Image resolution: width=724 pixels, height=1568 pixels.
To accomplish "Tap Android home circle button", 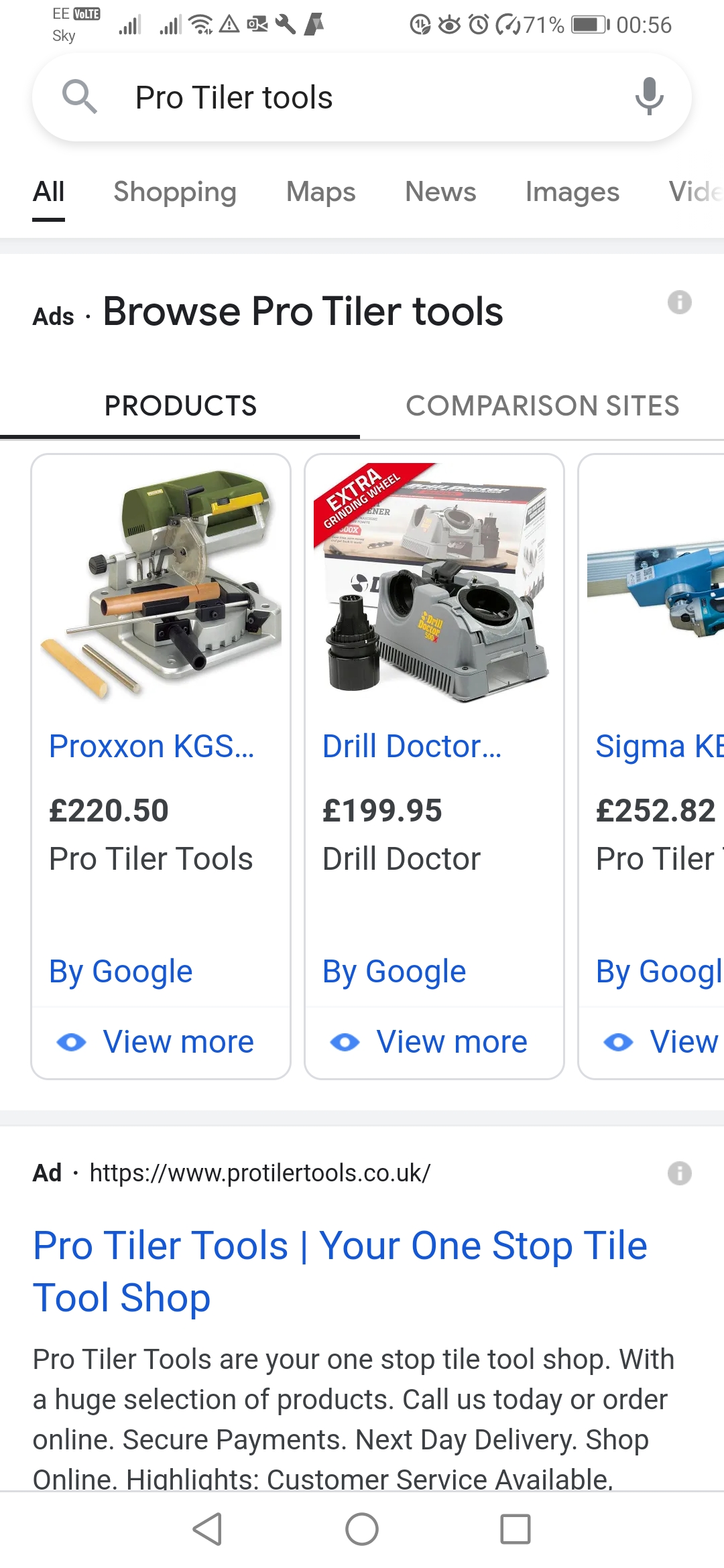I will point(362,1529).
